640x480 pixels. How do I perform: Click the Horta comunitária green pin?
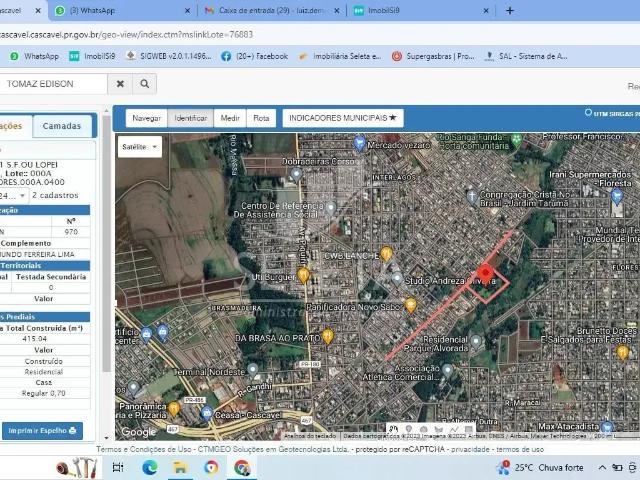tap(516, 140)
